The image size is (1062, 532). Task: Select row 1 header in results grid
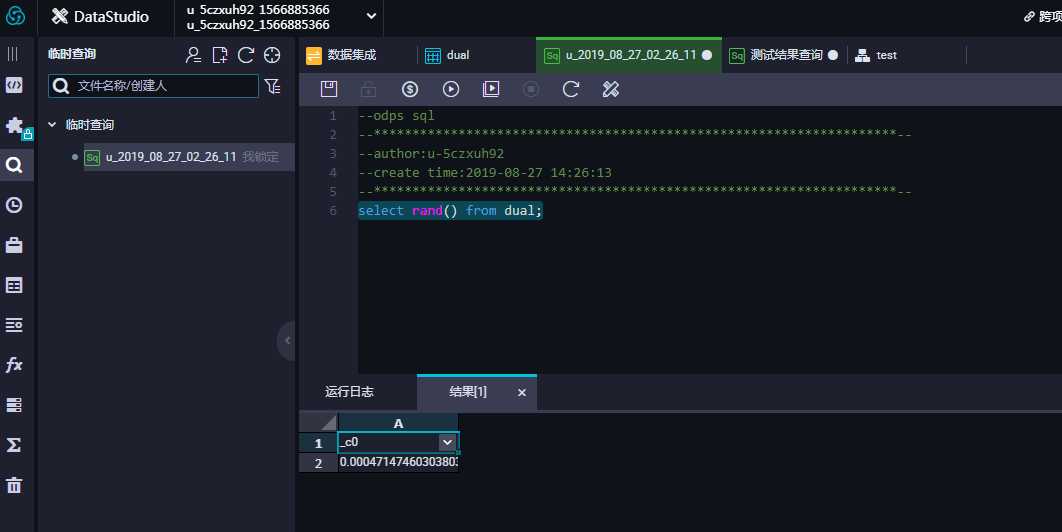click(x=319, y=443)
